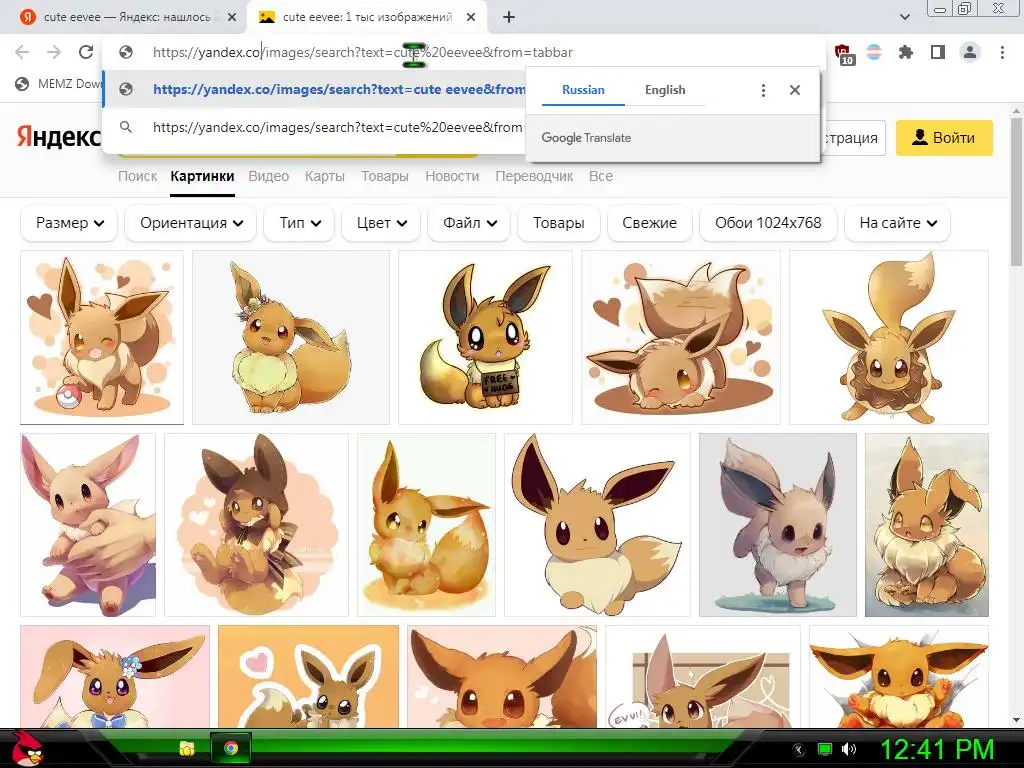This screenshot has height=768, width=1024.
Task: Apply the Обои 1024x768 filter chip
Action: (768, 223)
